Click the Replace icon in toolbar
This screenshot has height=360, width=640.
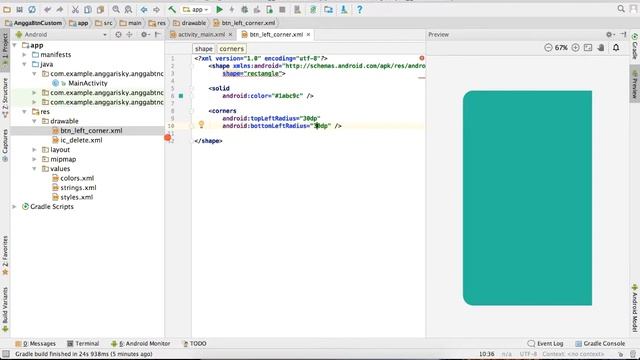128,9
